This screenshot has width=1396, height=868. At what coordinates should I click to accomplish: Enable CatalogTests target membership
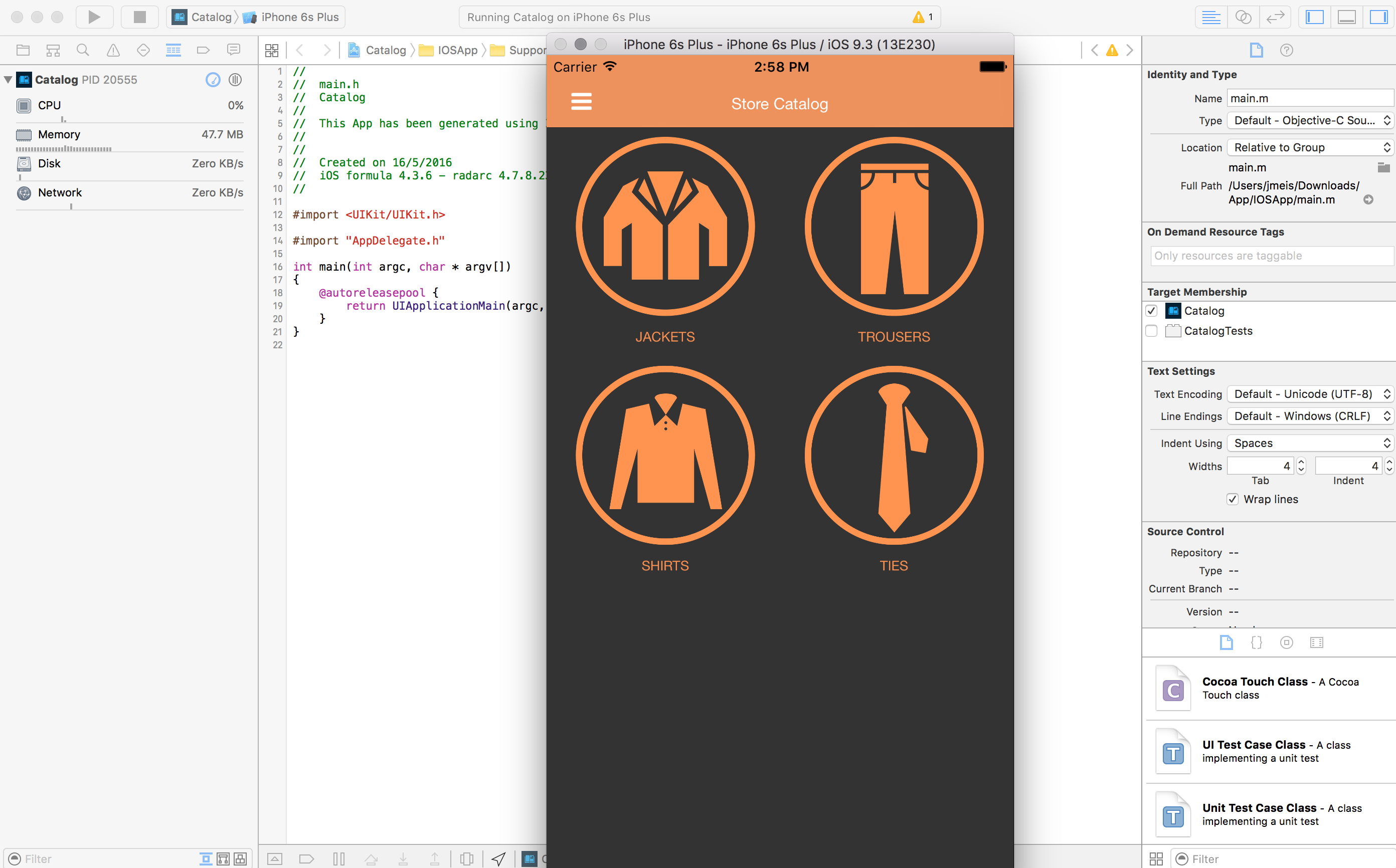(1151, 331)
